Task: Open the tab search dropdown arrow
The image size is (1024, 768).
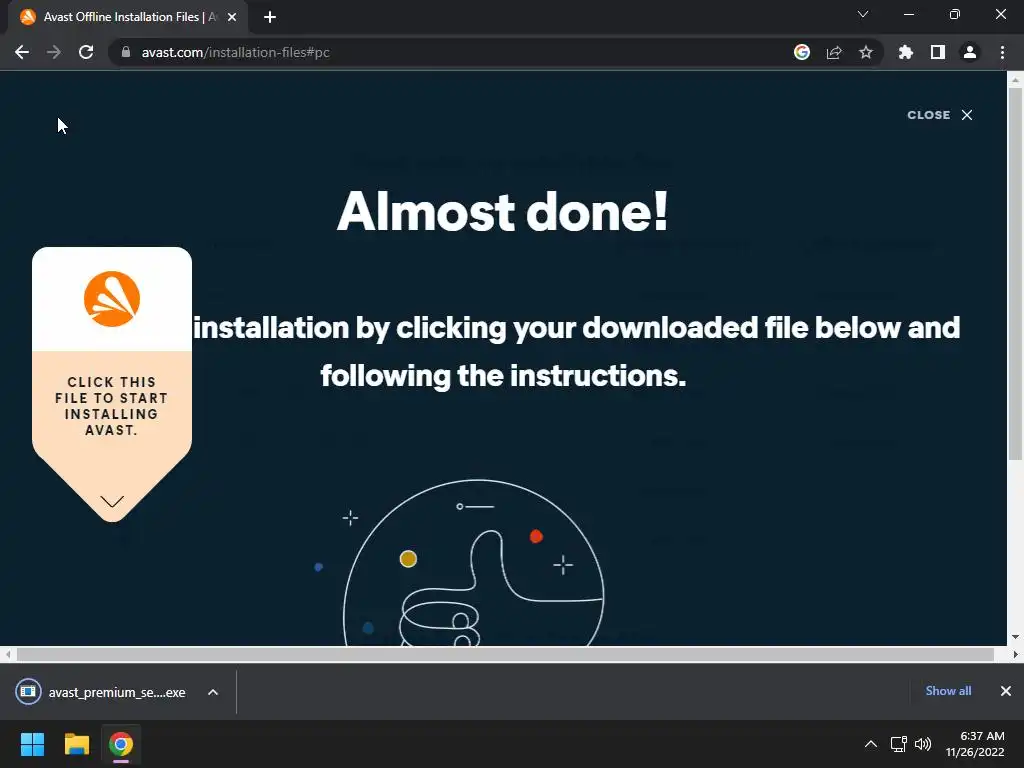Action: (x=863, y=14)
